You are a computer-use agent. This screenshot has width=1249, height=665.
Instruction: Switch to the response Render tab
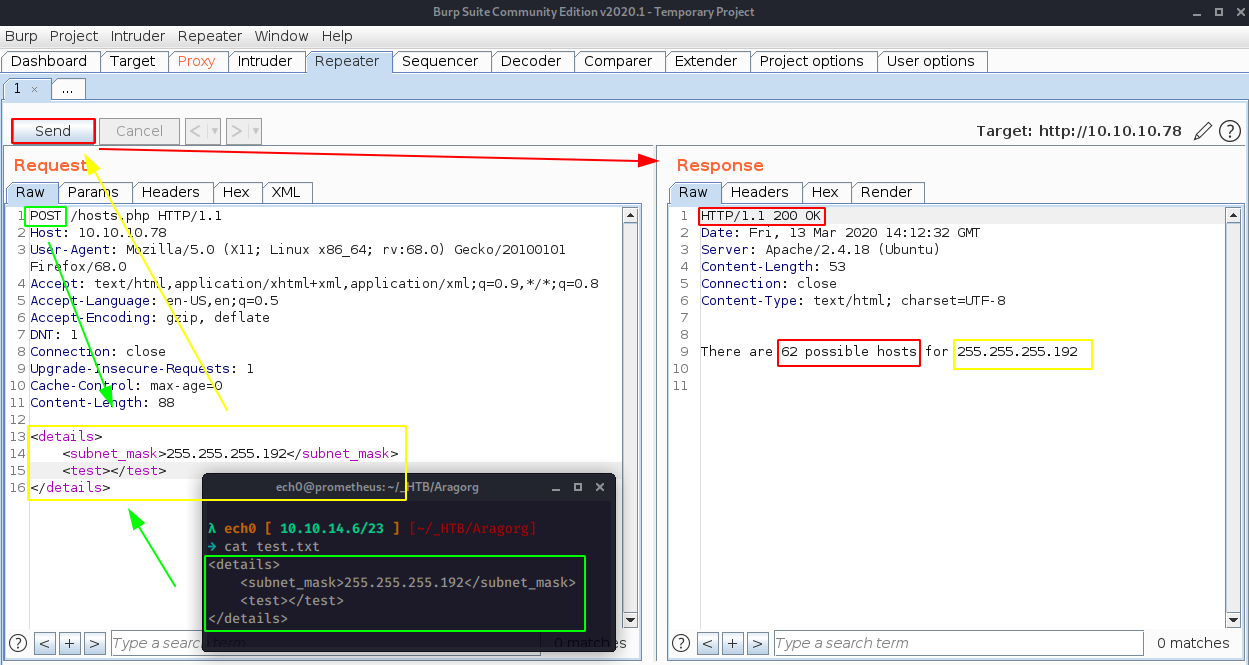click(x=887, y=192)
